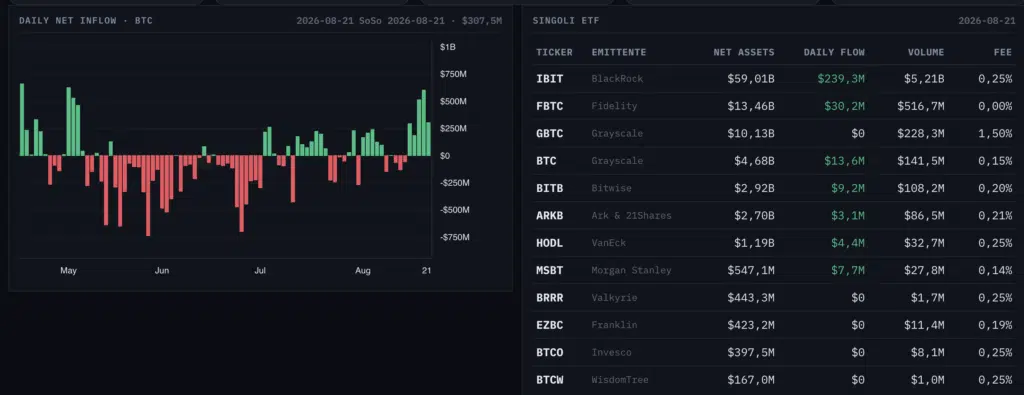Click FBTC net assets $13,46B

pyautogui.click(x=751, y=106)
